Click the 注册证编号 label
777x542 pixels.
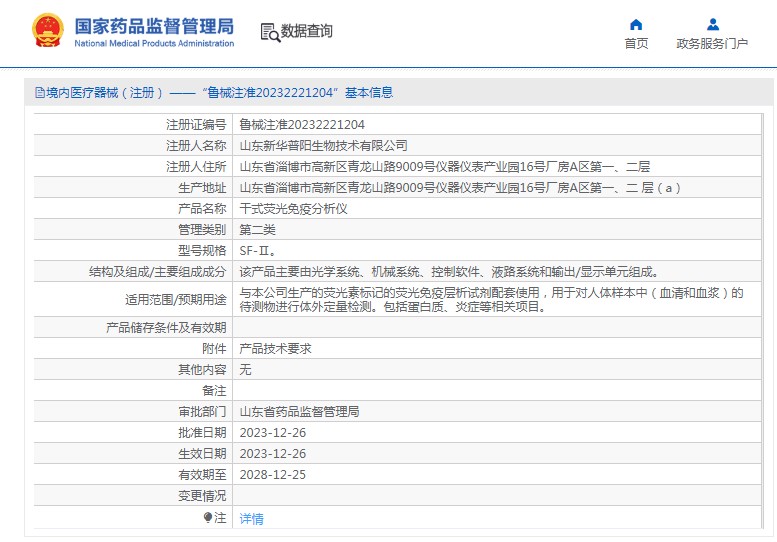point(196,124)
